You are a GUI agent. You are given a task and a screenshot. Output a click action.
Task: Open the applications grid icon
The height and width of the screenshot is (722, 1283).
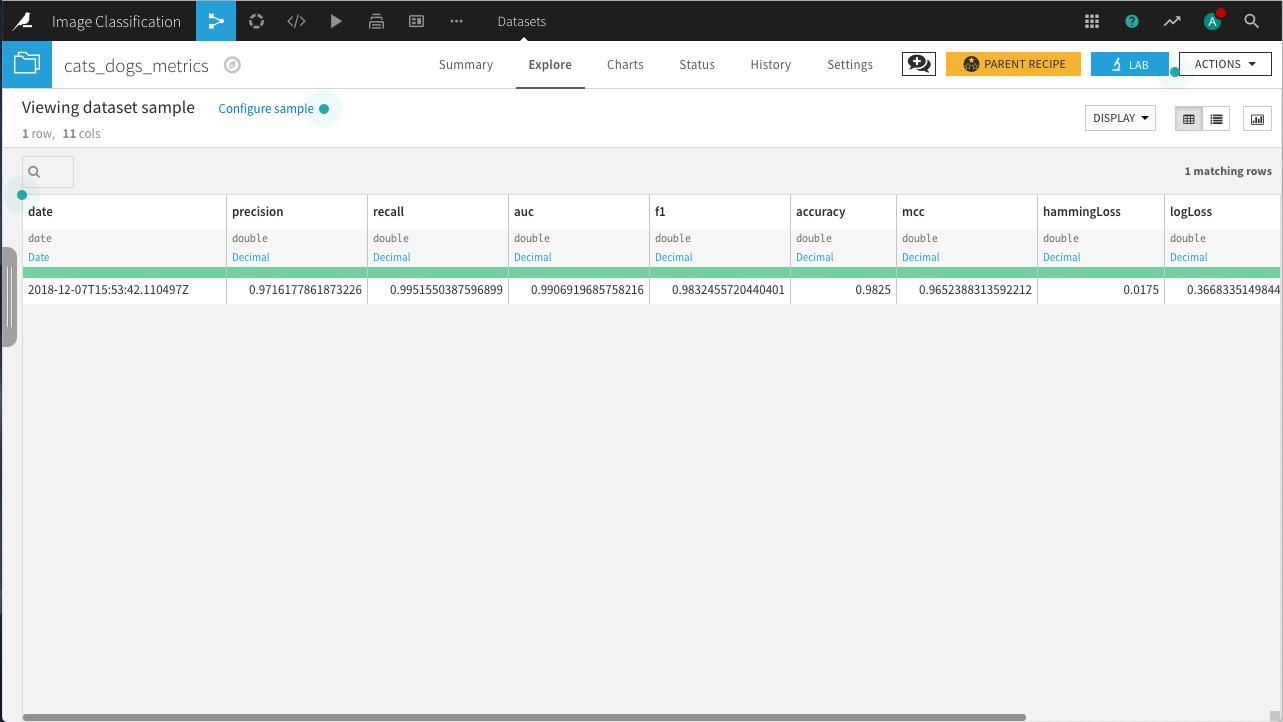pyautogui.click(x=1092, y=21)
